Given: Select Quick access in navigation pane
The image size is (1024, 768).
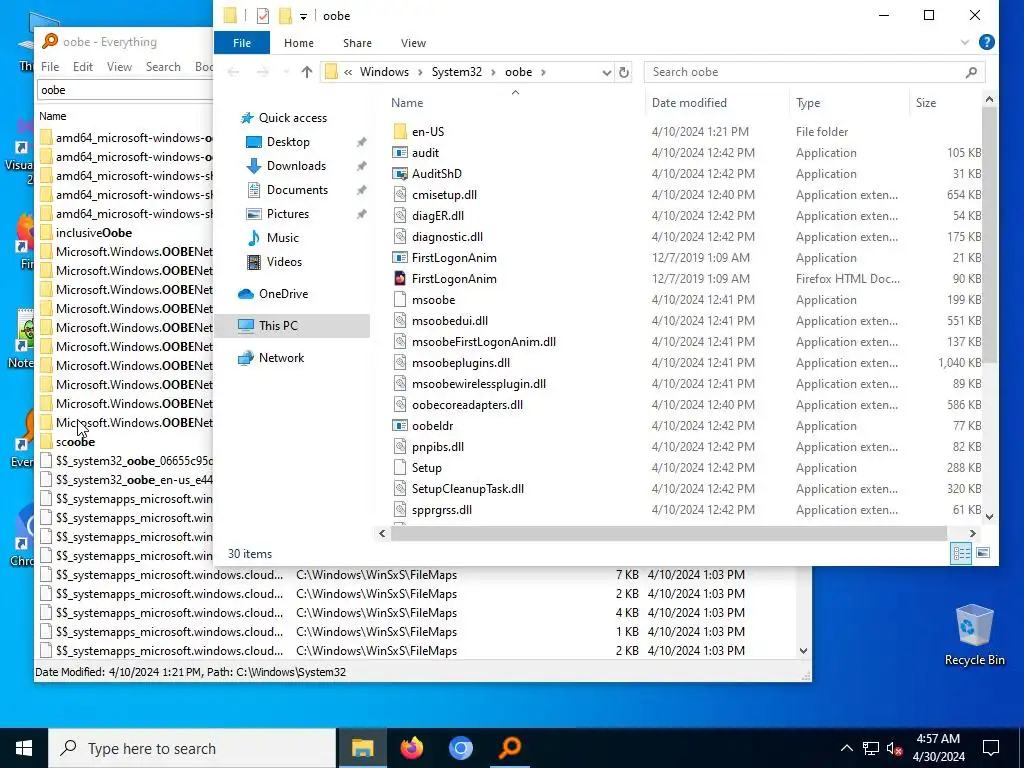Looking at the screenshot, I should (x=292, y=118).
